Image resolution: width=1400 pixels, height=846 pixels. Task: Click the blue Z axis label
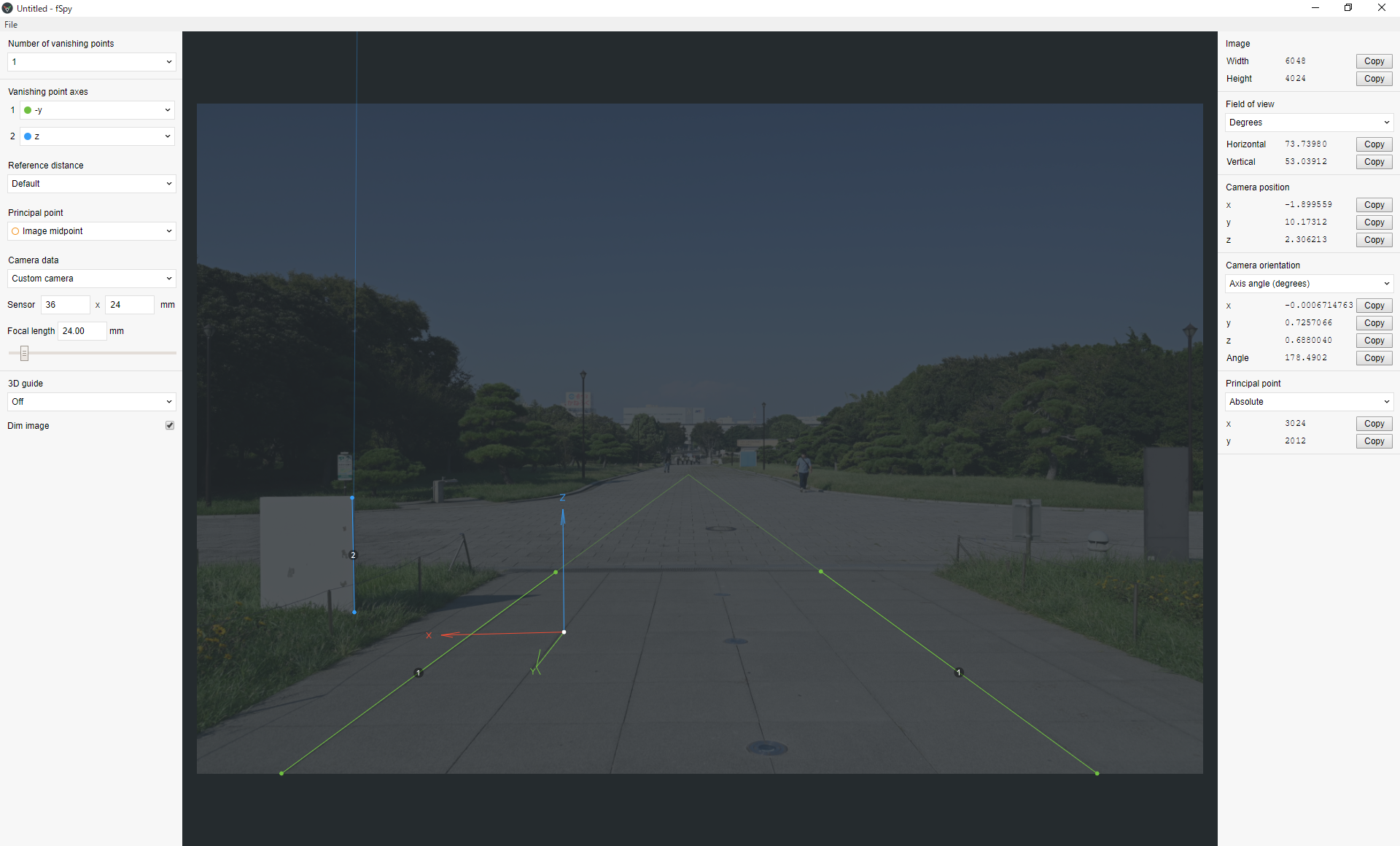pos(562,497)
